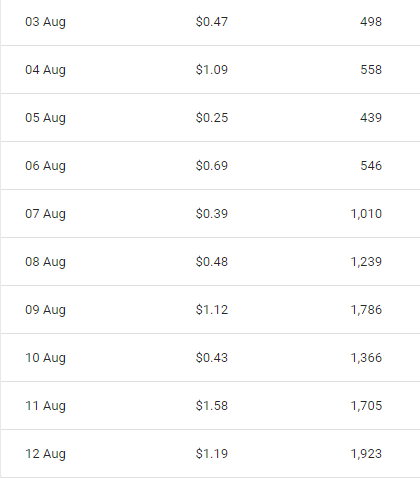Click the 546 count value
The image size is (420, 478).
tap(371, 166)
